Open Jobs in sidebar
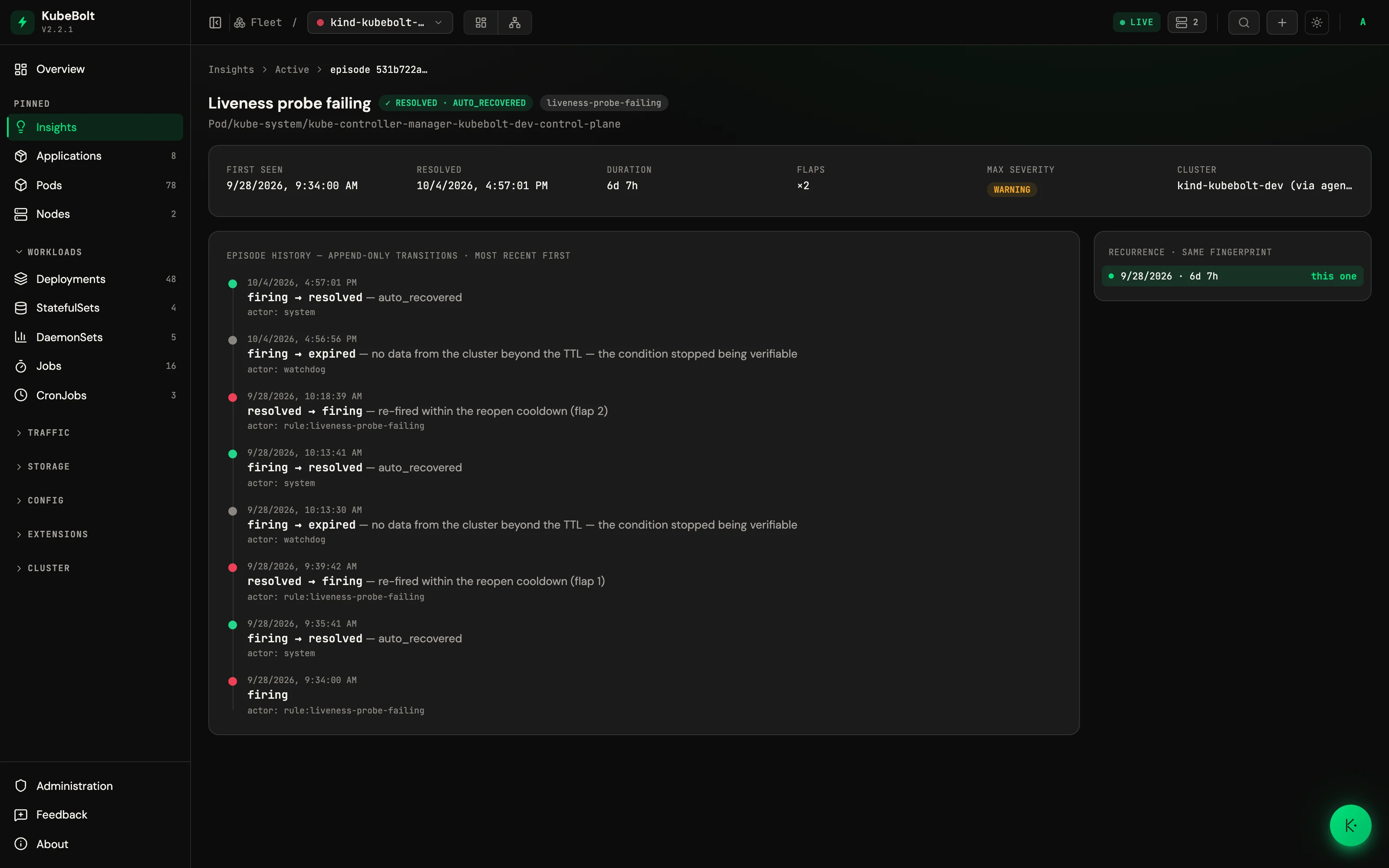 point(95,366)
